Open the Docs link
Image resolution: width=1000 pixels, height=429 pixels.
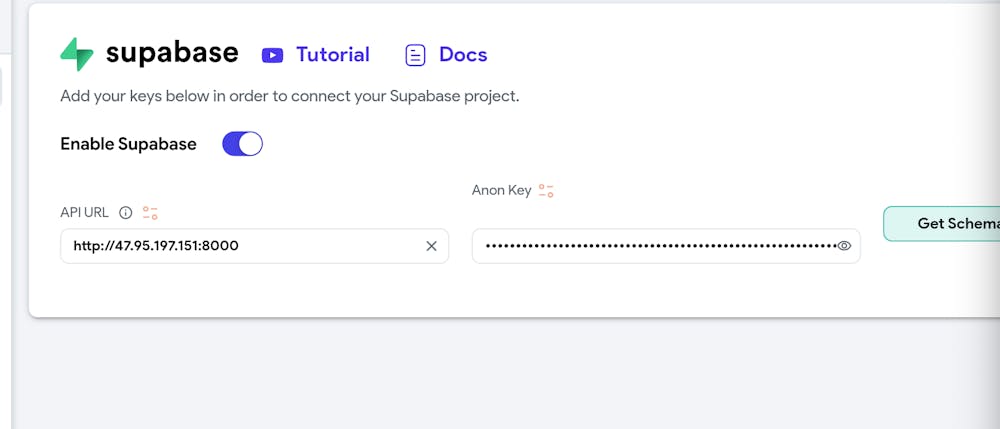[463, 55]
